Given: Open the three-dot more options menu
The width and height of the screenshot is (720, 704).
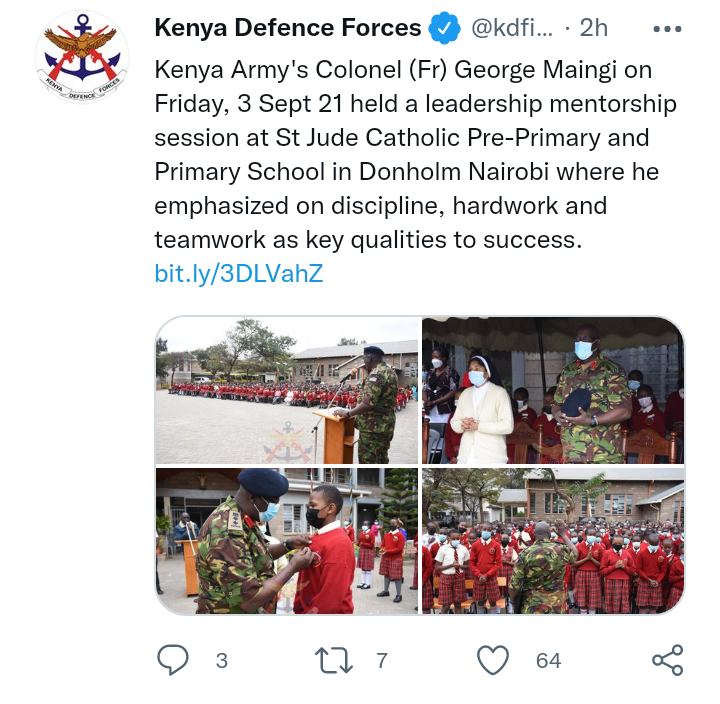Looking at the screenshot, I should coord(667,29).
